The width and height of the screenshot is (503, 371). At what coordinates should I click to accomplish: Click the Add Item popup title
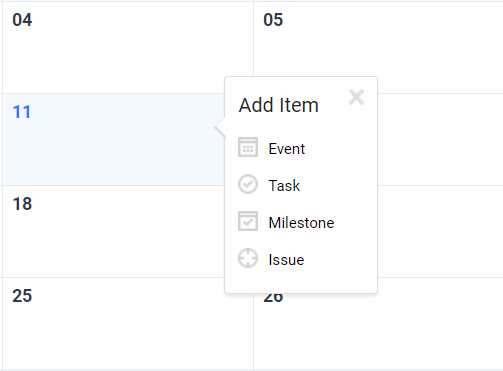[279, 105]
